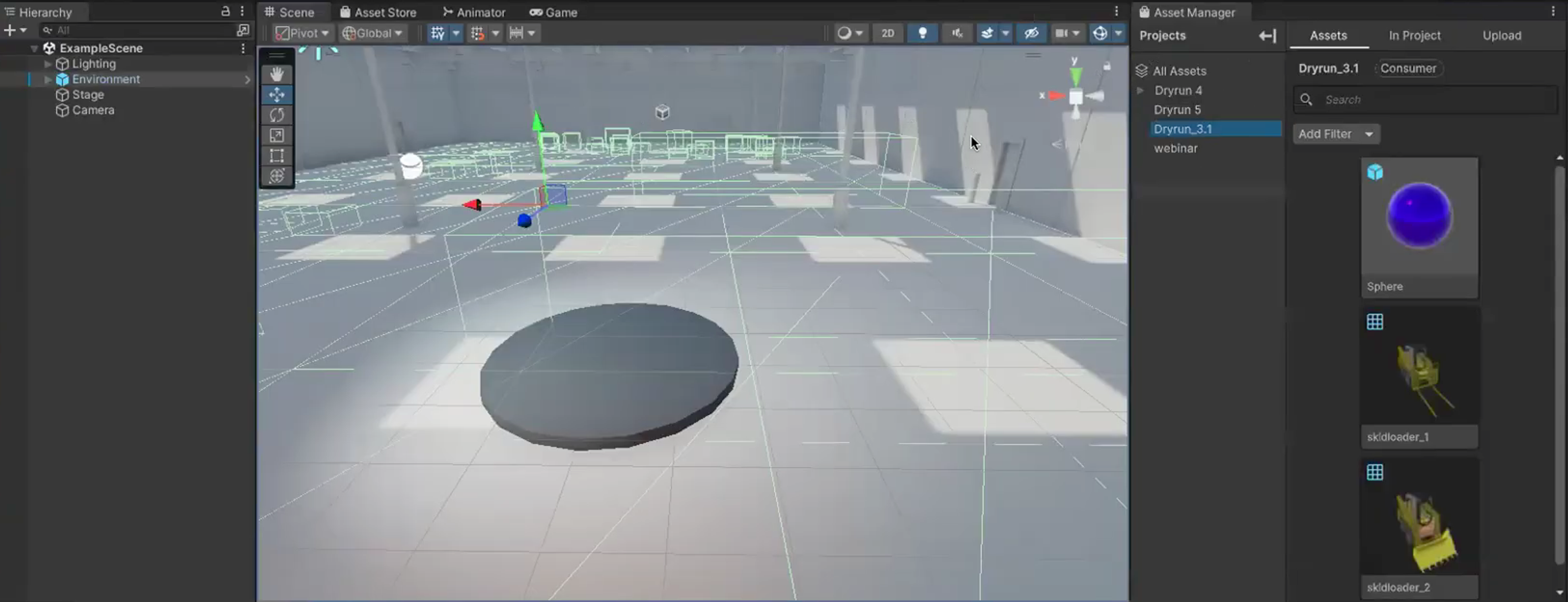Viewport: 1568px width, 602px height.
Task: Open the Add Filter dropdown
Action: click(1336, 134)
